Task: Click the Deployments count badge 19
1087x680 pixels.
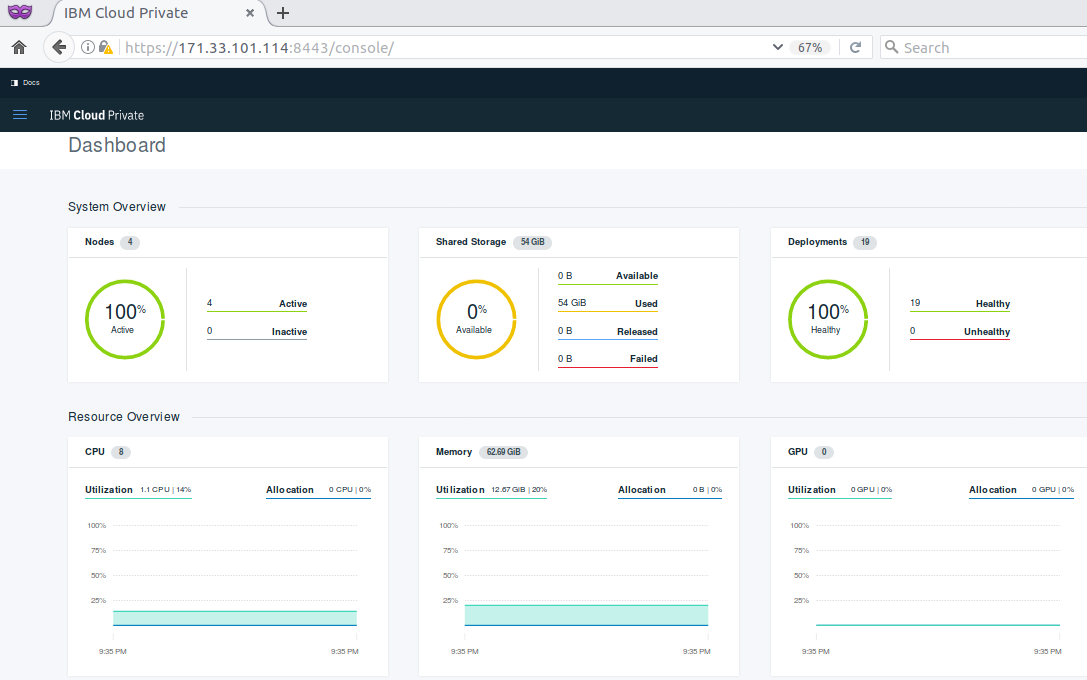Action: (864, 242)
